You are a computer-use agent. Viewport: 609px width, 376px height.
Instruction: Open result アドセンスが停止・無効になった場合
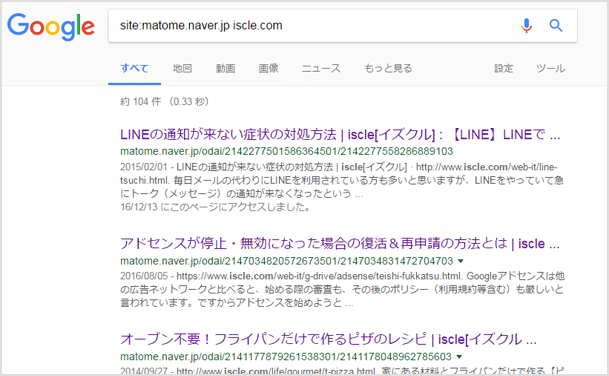coord(340,244)
